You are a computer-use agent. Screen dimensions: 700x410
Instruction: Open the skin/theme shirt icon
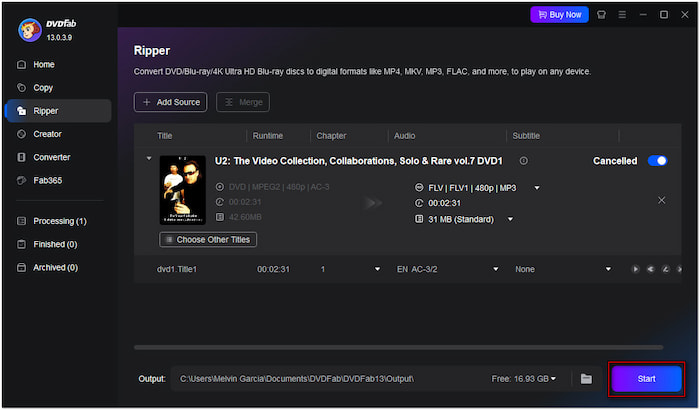(x=601, y=15)
